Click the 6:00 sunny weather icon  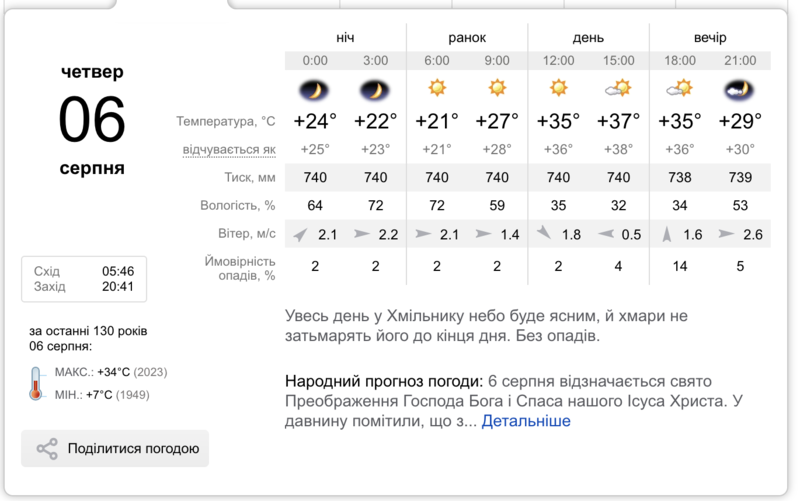click(437, 88)
